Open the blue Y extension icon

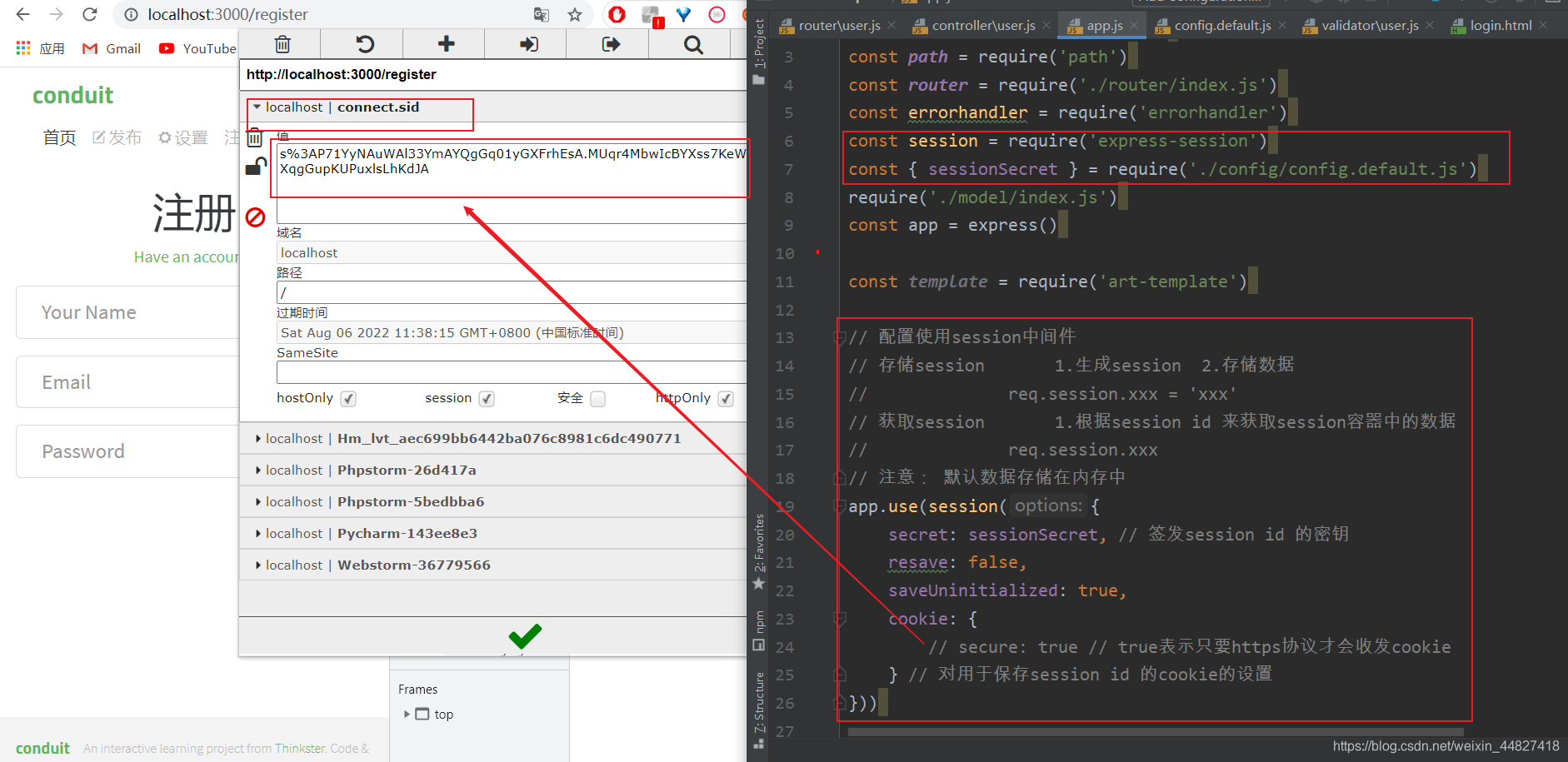684,14
